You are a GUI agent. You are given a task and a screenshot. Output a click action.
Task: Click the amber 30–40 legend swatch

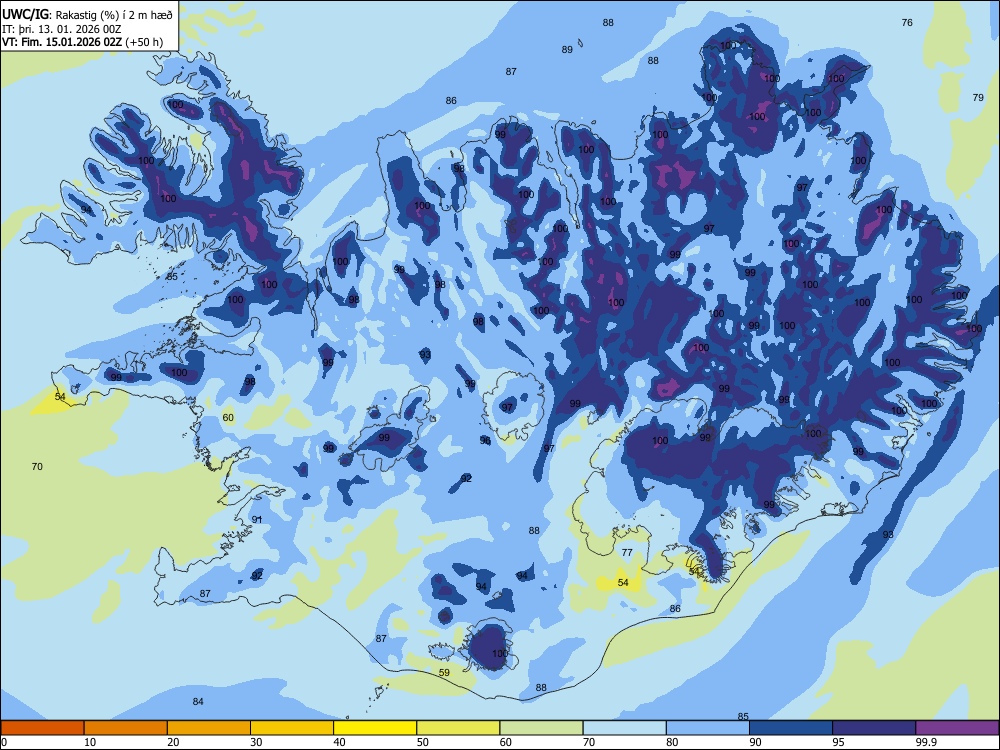point(292,728)
